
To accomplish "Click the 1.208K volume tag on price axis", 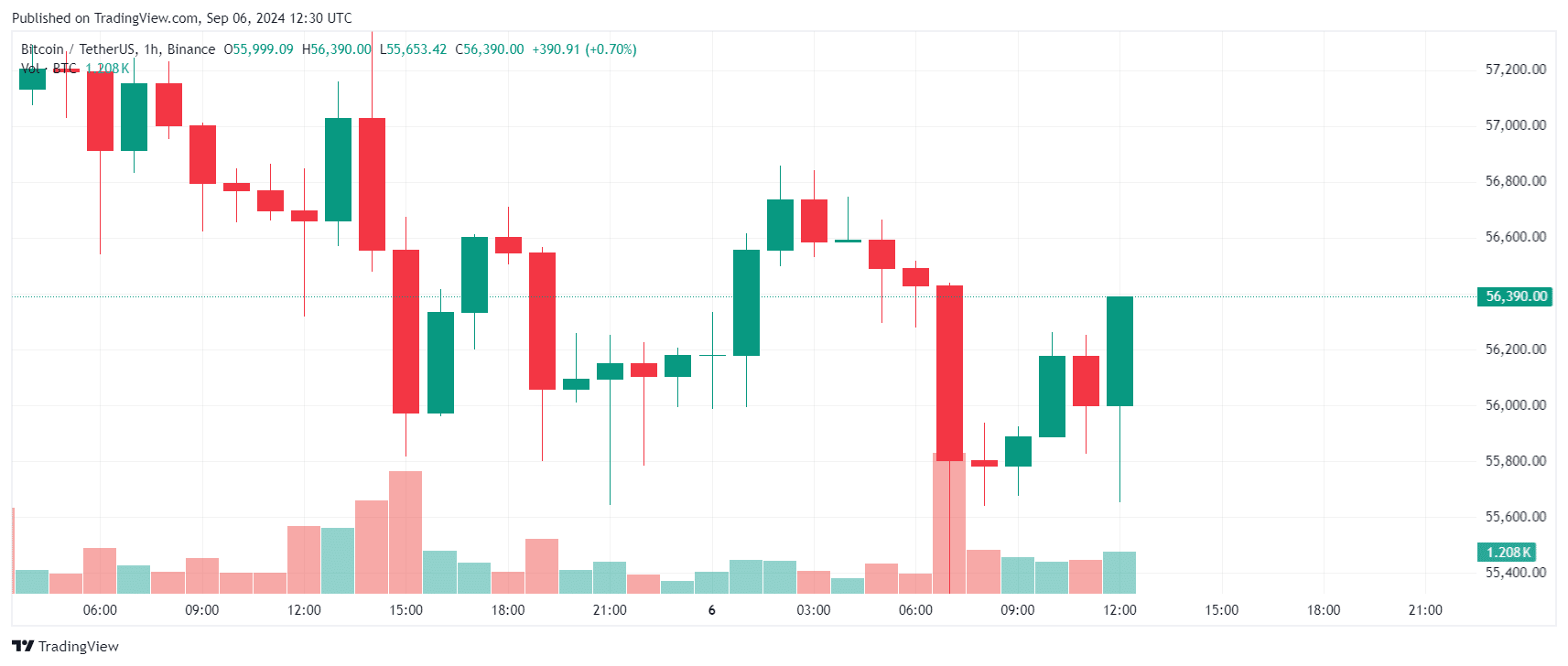I will tap(1507, 553).
